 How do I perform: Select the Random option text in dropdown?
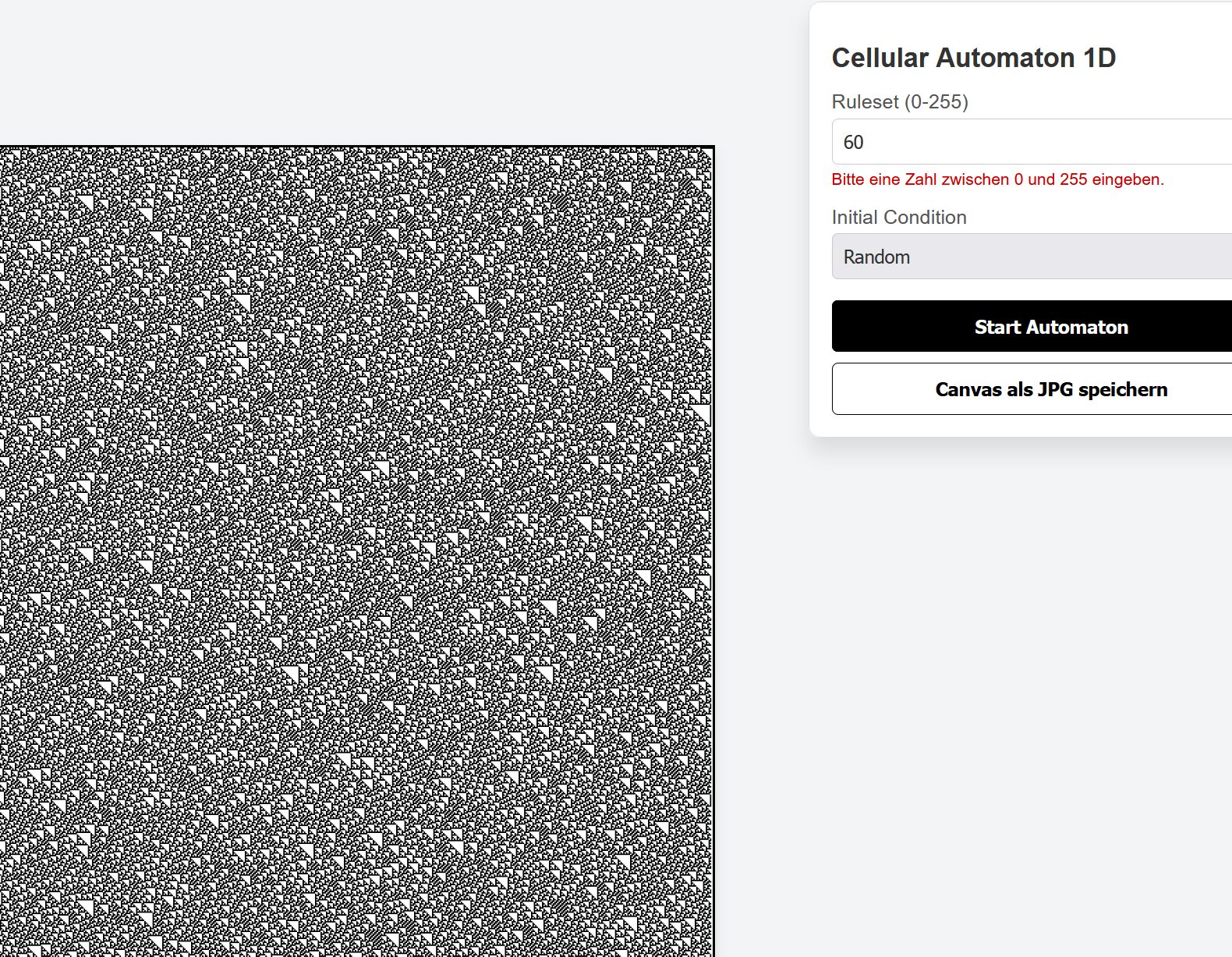(x=876, y=257)
